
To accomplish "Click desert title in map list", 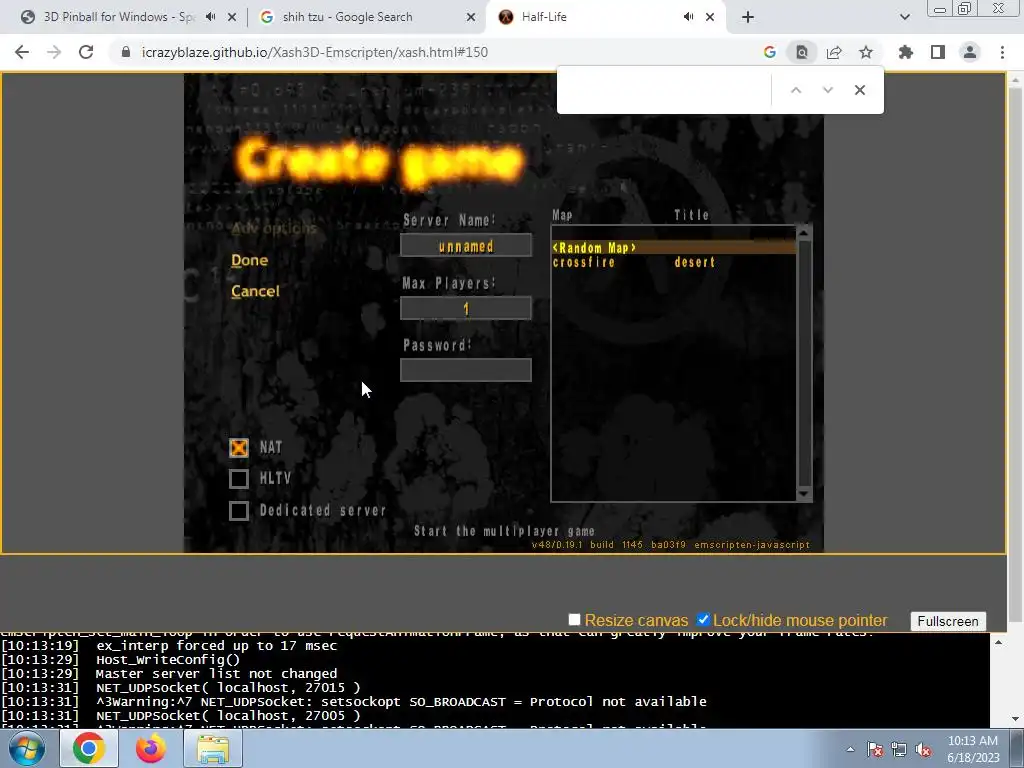I will pos(694,263).
